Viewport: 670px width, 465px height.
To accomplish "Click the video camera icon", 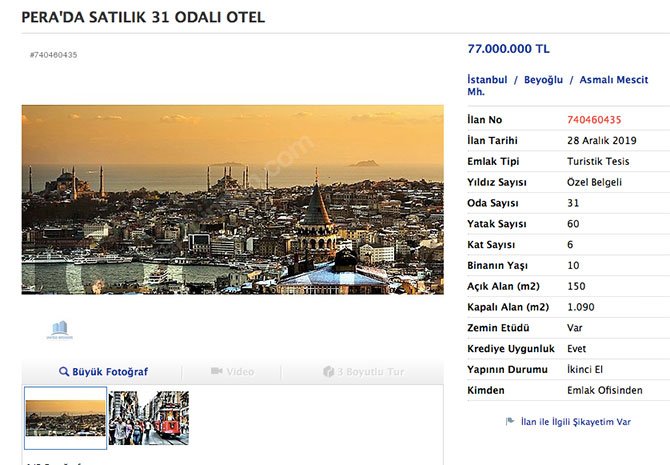I will pyautogui.click(x=217, y=371).
